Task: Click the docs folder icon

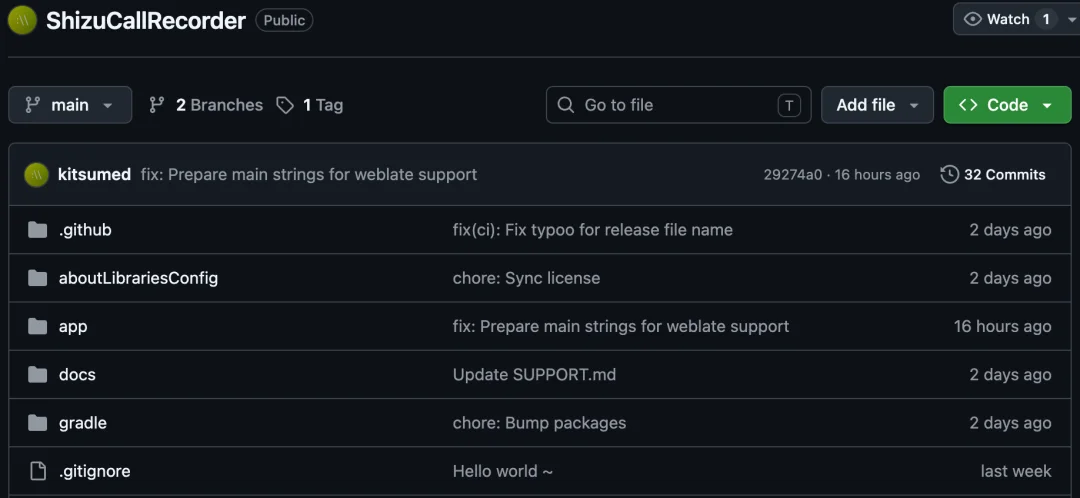Action: [x=37, y=374]
